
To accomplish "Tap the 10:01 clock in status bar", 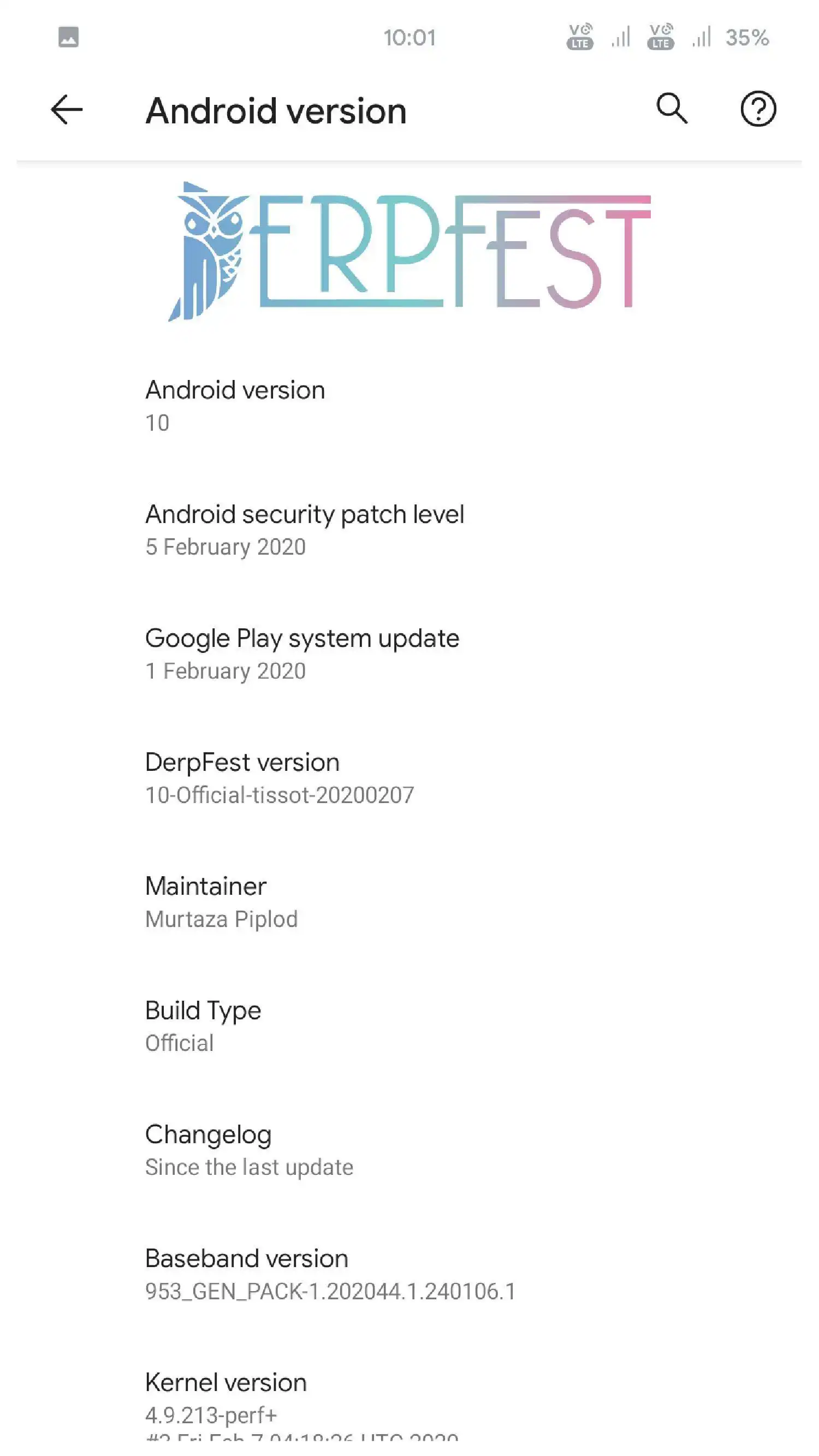I will tap(410, 38).
